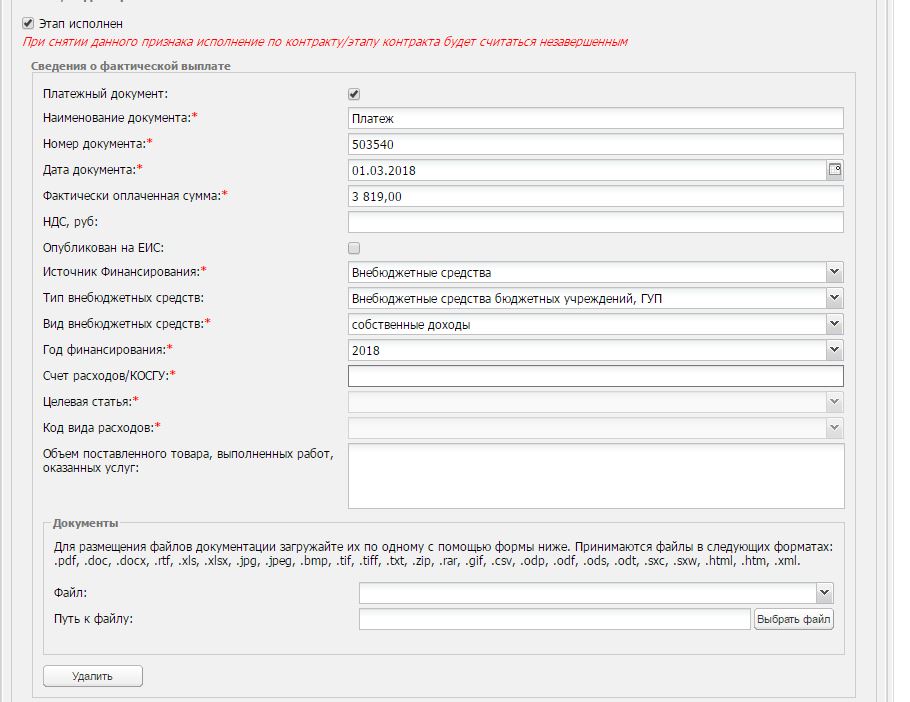Click 'Наименование документа' input field

click(x=595, y=119)
